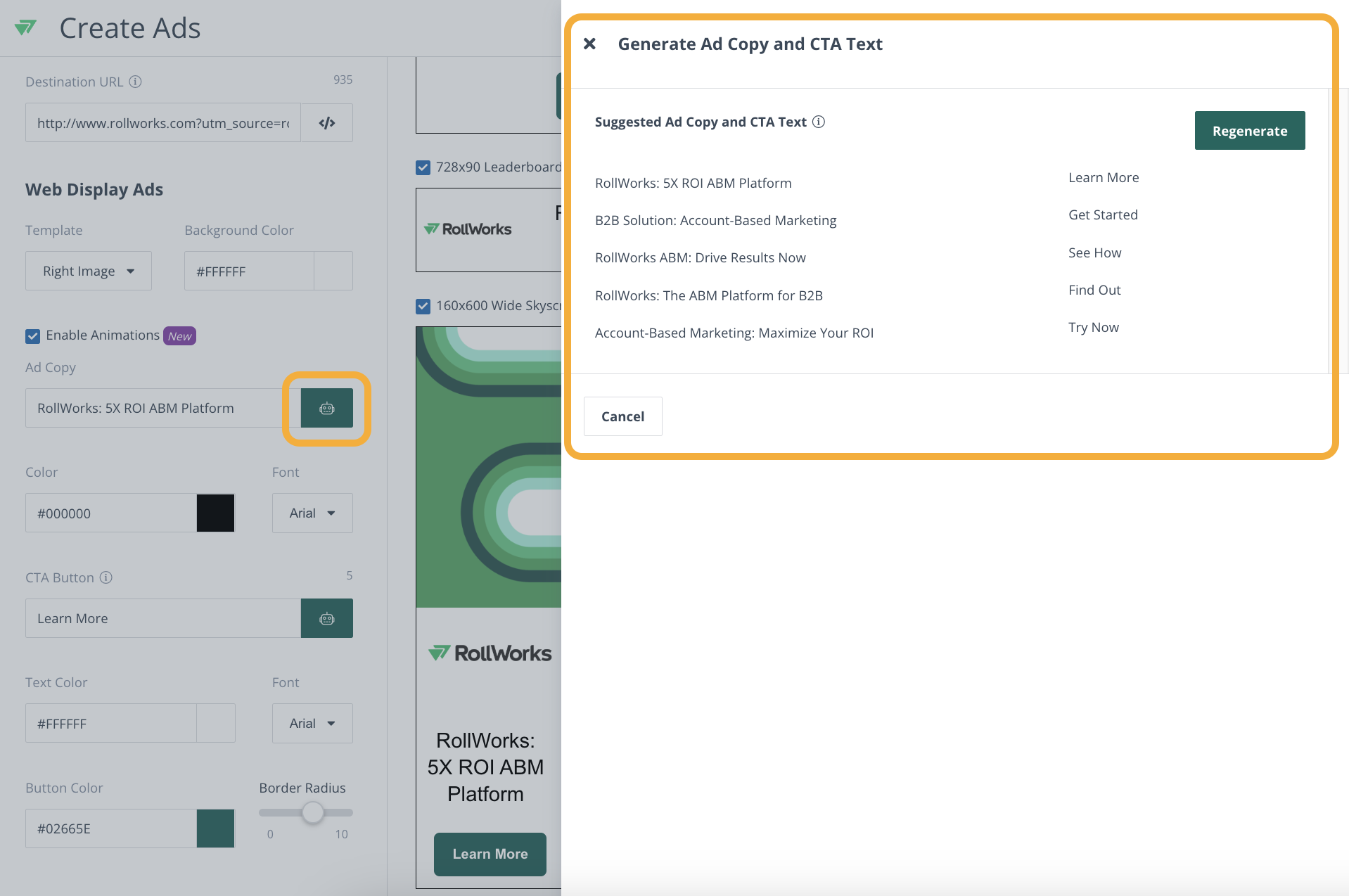Click the RollWorks logo icon in header
The width and height of the screenshot is (1349, 896).
pyautogui.click(x=25, y=27)
